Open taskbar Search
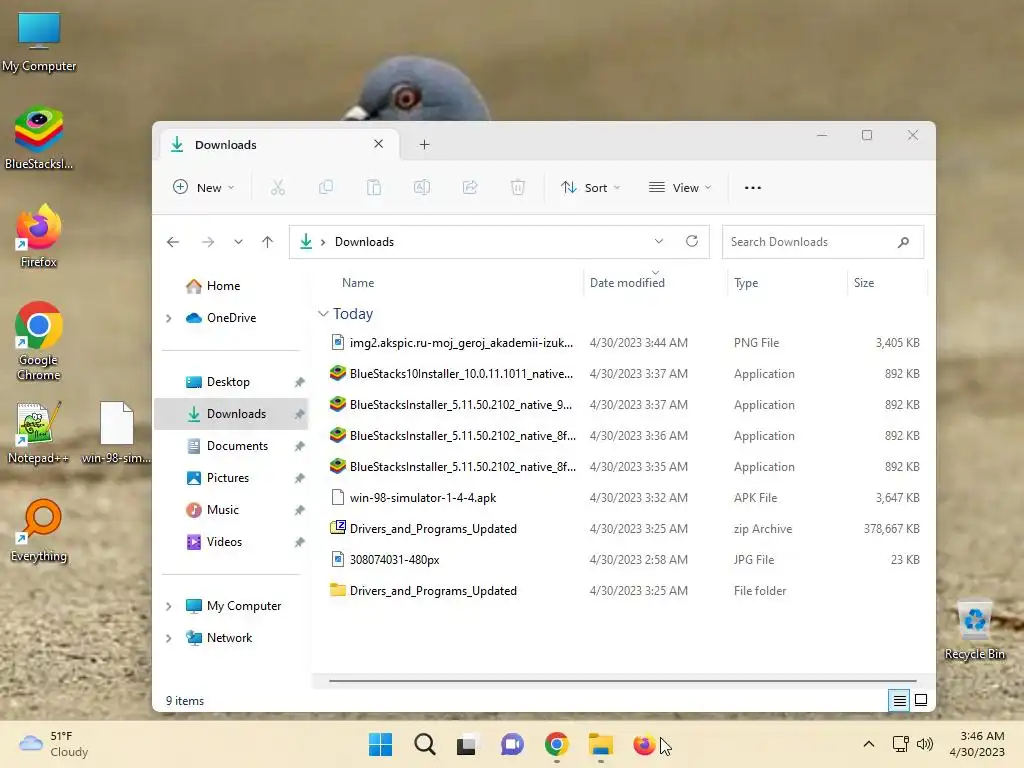Screen dimensions: 1024x768 (x=424, y=744)
